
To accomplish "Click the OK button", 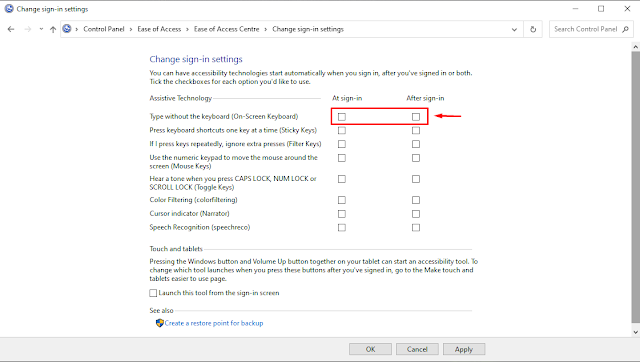I will pos(370,349).
